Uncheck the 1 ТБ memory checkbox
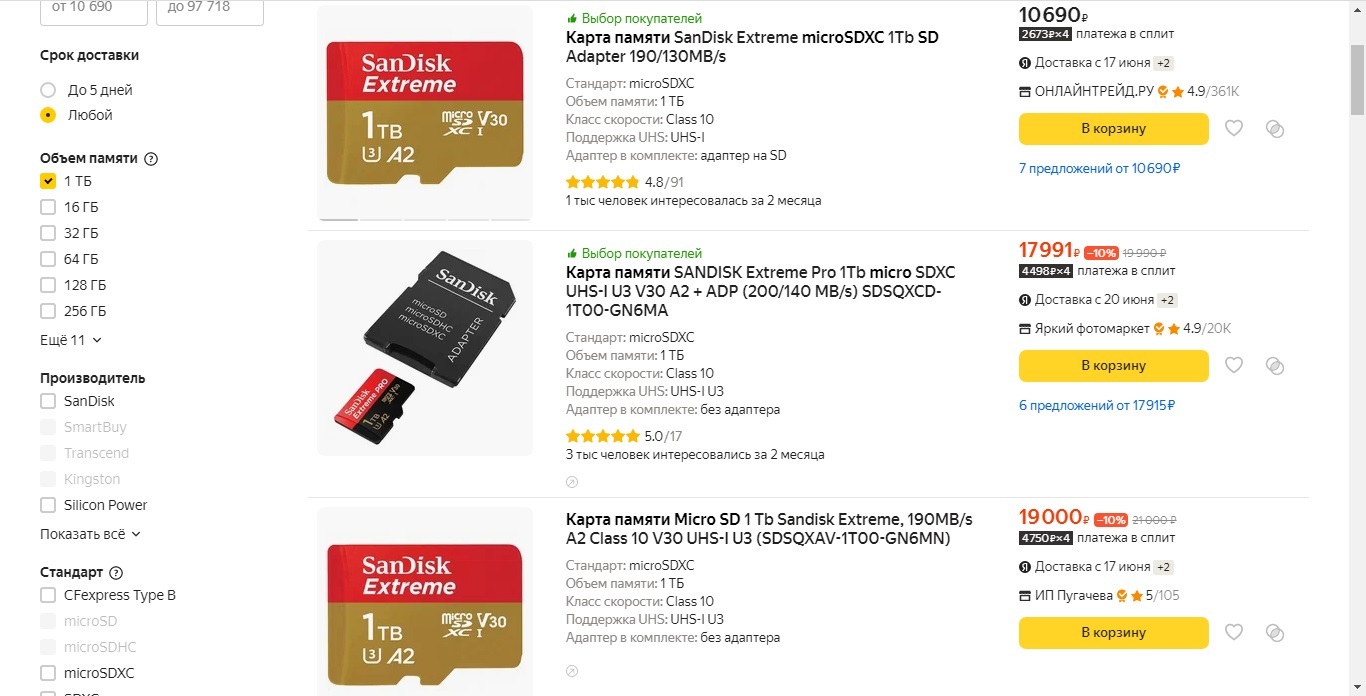The image size is (1366, 696). coord(48,181)
